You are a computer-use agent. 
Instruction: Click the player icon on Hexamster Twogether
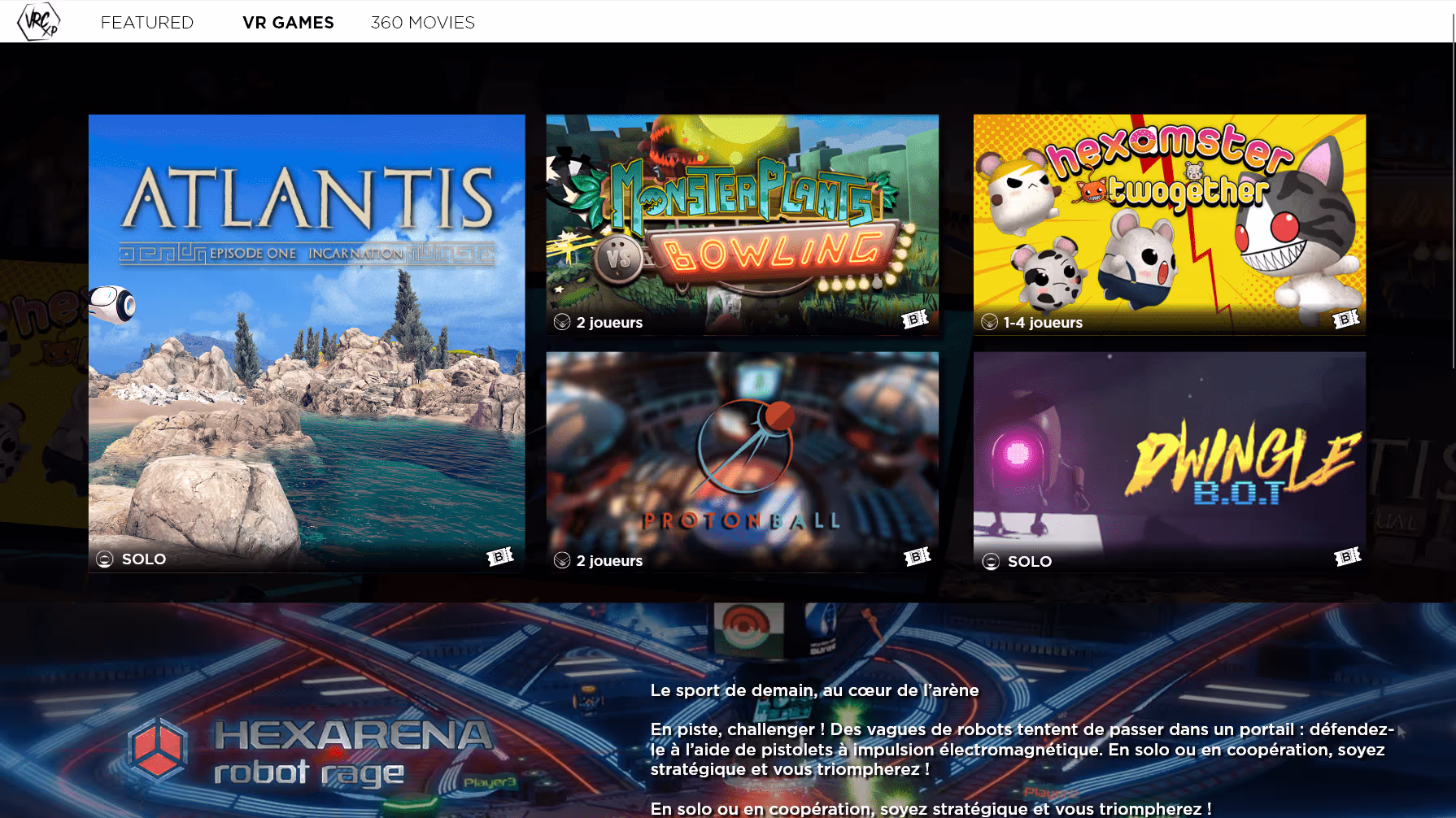point(989,322)
